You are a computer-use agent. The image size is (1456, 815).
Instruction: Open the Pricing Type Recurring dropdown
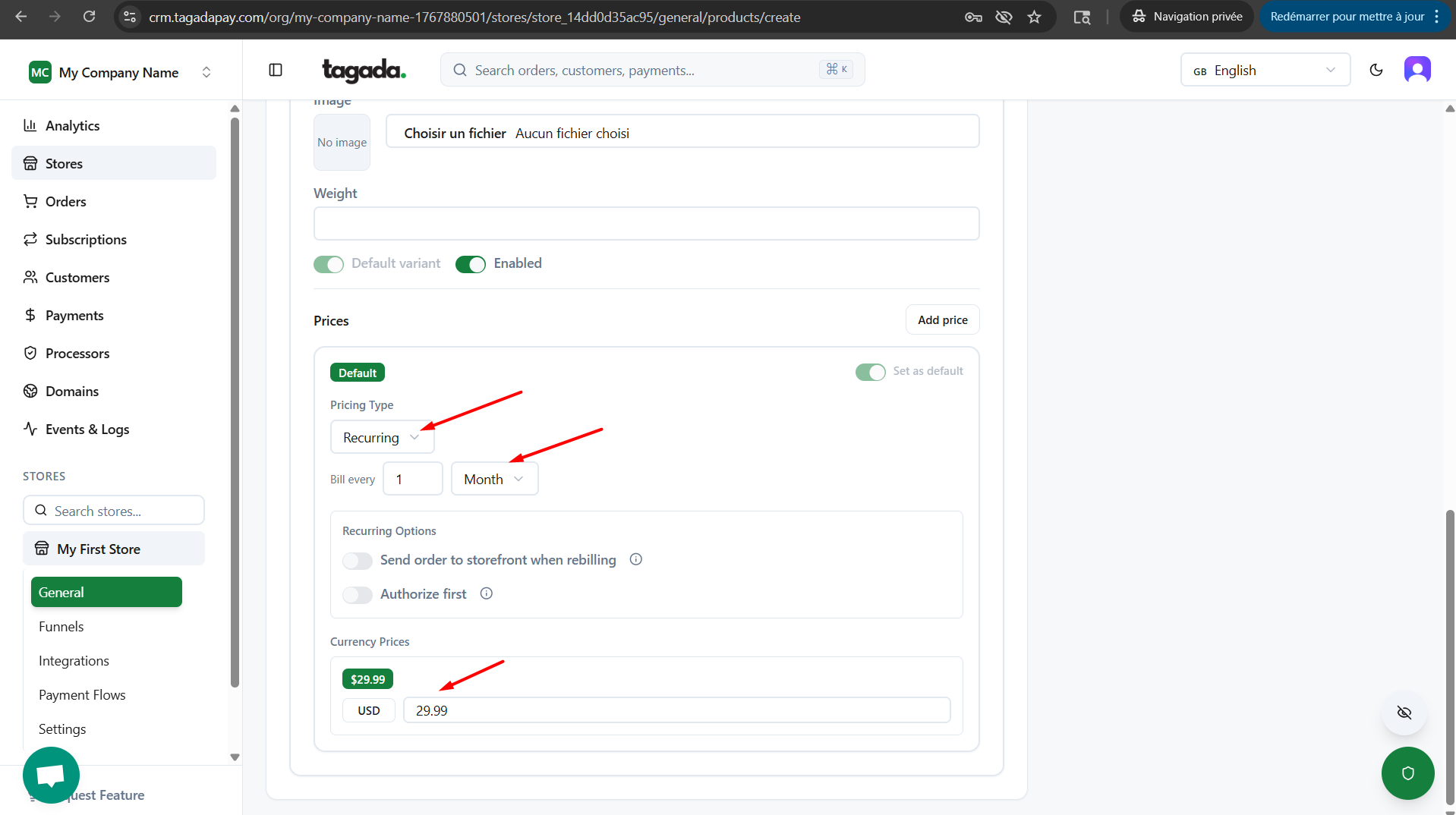point(381,437)
